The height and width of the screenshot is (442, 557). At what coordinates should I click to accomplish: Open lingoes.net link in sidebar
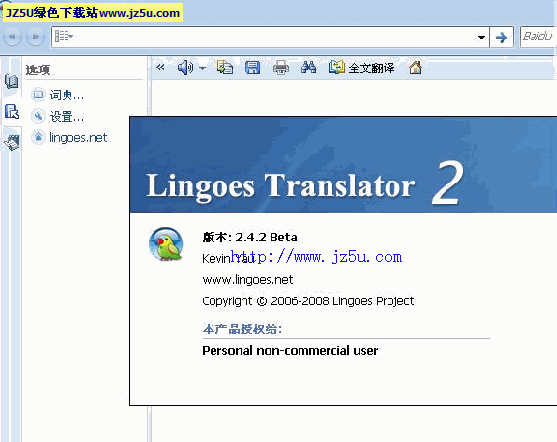click(78, 138)
